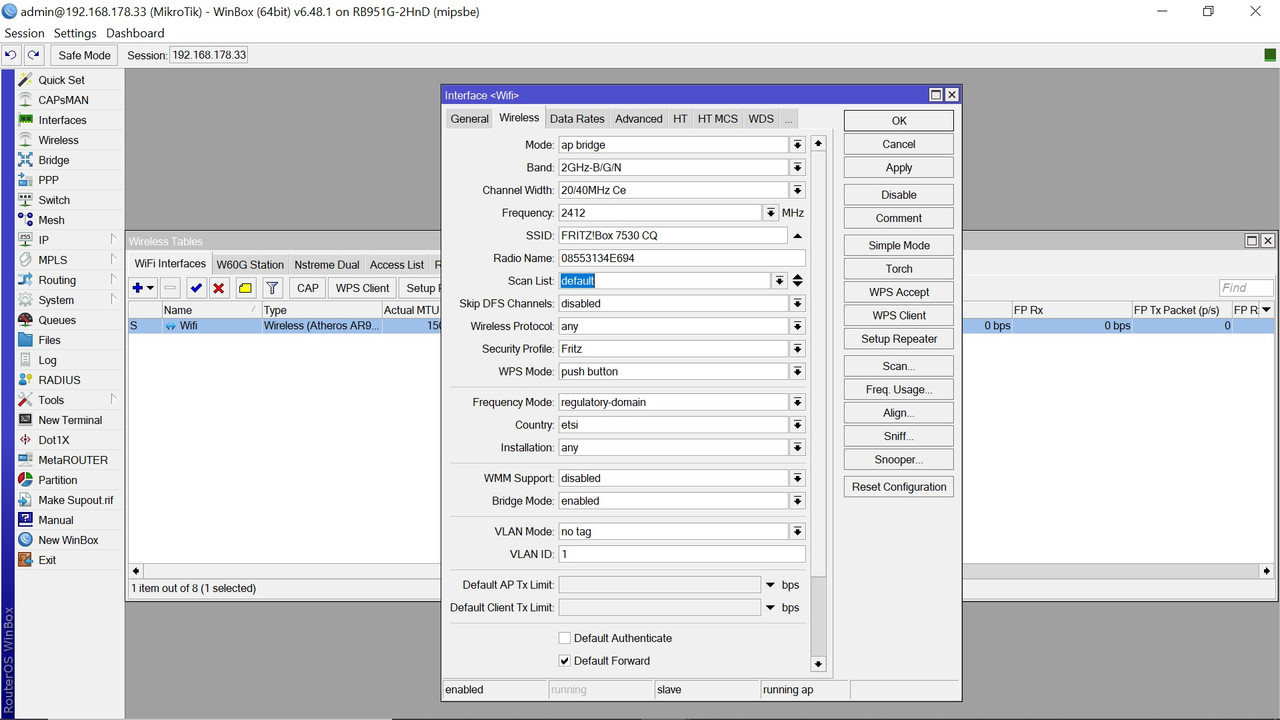Open the Settings menu
Image resolution: width=1280 pixels, height=720 pixels.
tap(75, 33)
